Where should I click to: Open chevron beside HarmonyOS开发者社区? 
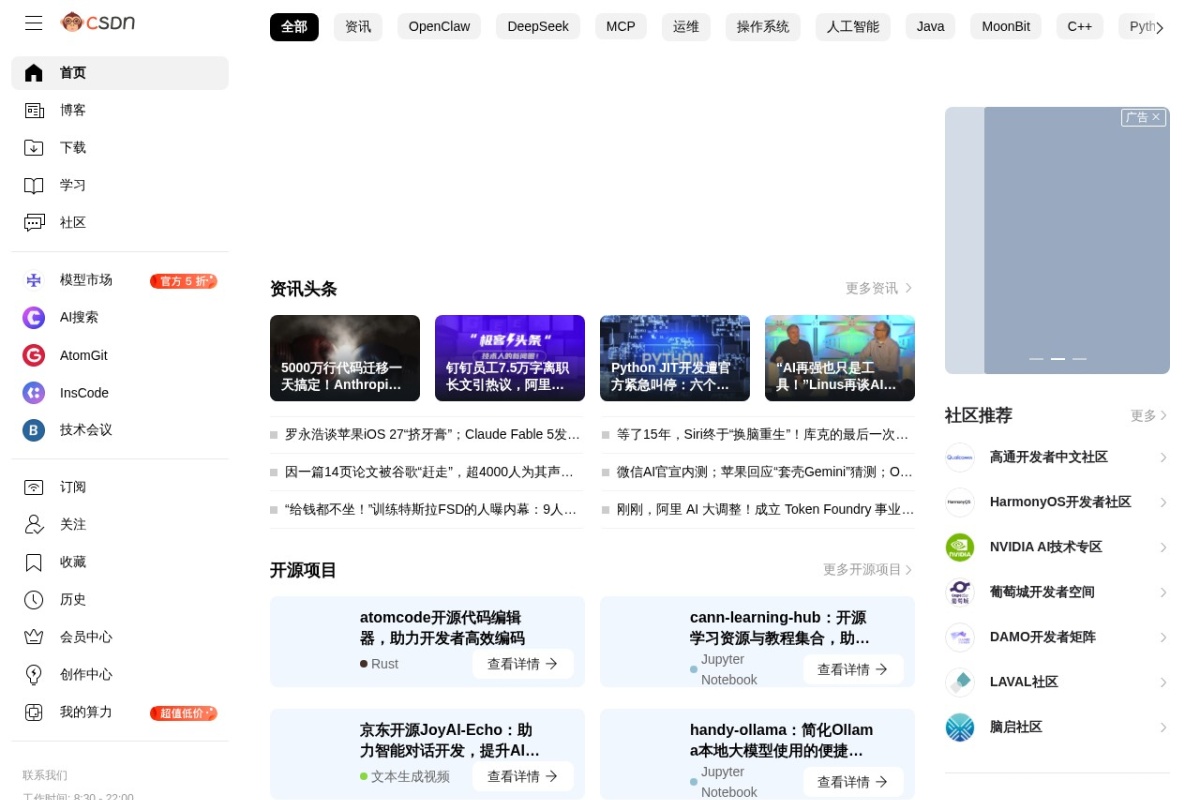coord(1163,502)
